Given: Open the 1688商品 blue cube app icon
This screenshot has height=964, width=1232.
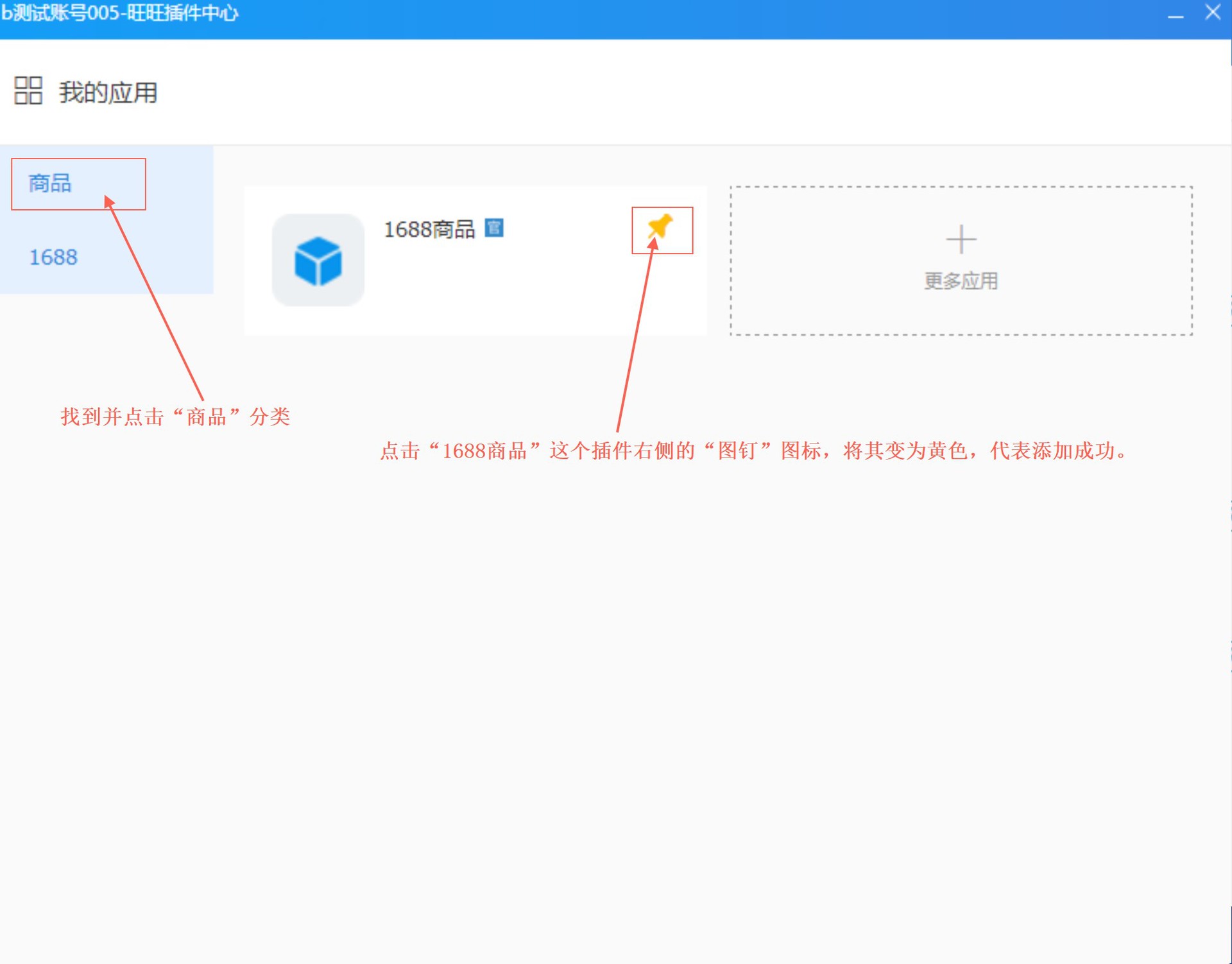Looking at the screenshot, I should (x=318, y=260).
